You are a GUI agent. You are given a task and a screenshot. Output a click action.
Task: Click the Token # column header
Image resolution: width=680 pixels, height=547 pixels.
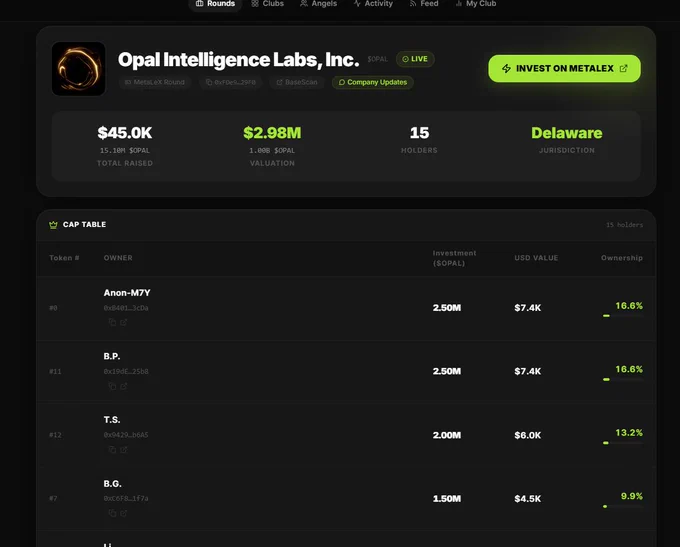[x=64, y=258]
